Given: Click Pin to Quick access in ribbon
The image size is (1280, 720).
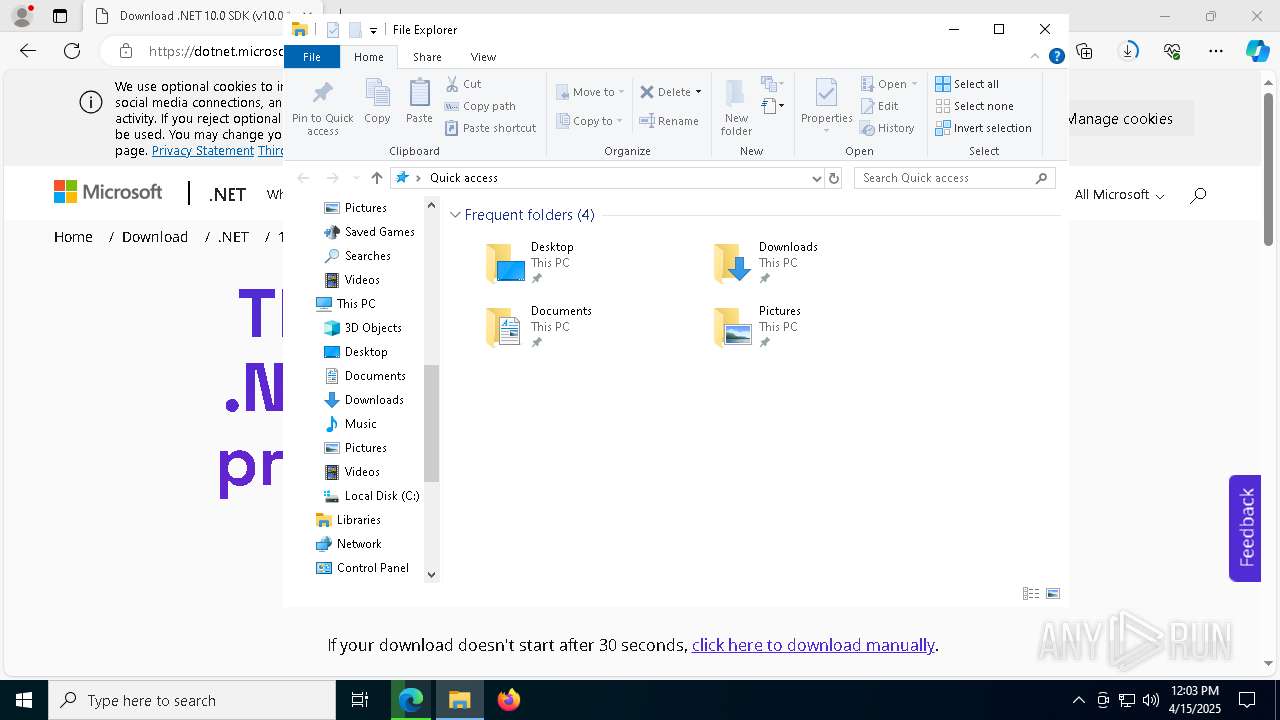Looking at the screenshot, I should (x=322, y=108).
